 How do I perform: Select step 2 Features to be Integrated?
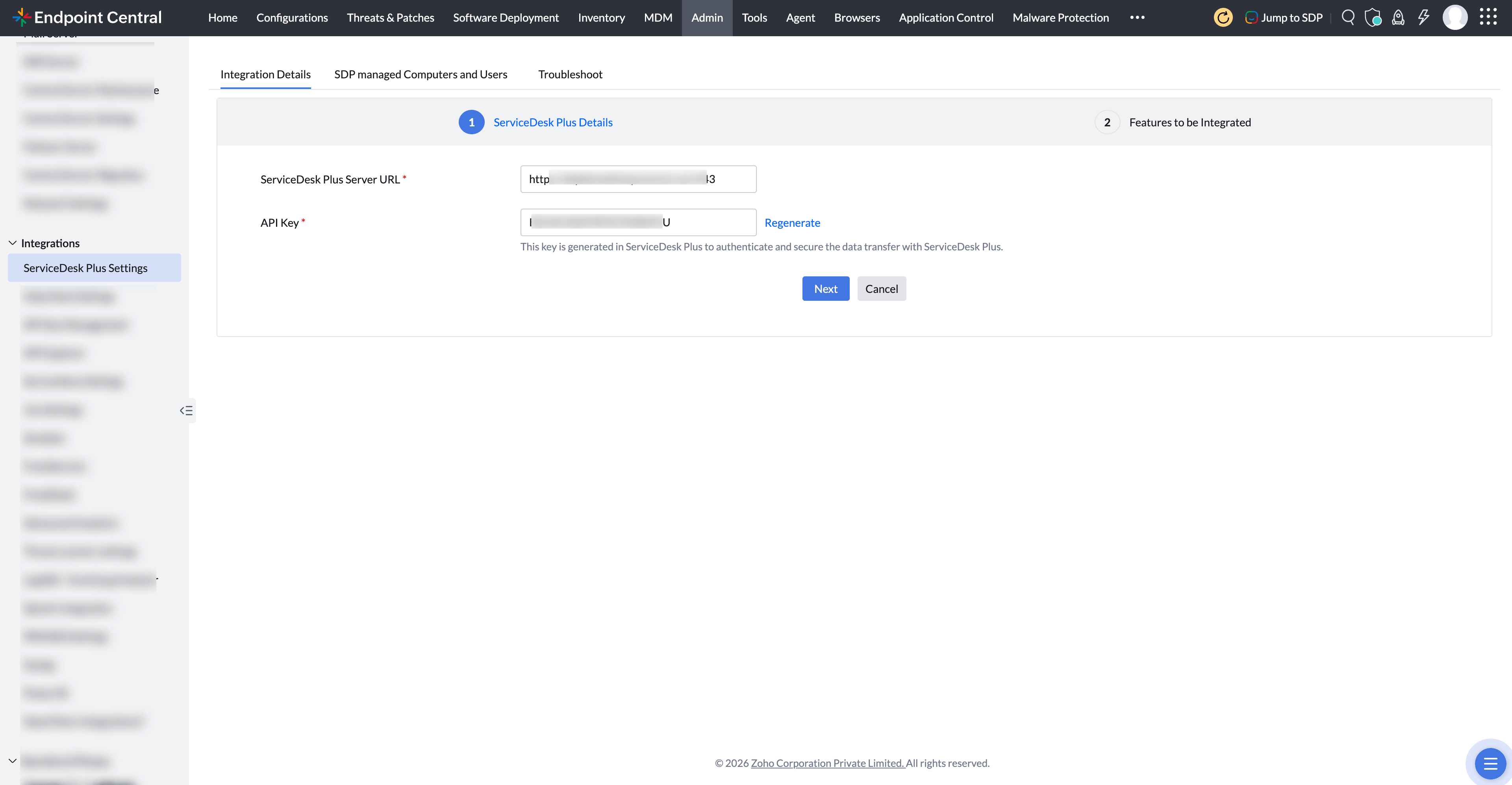tap(1173, 122)
